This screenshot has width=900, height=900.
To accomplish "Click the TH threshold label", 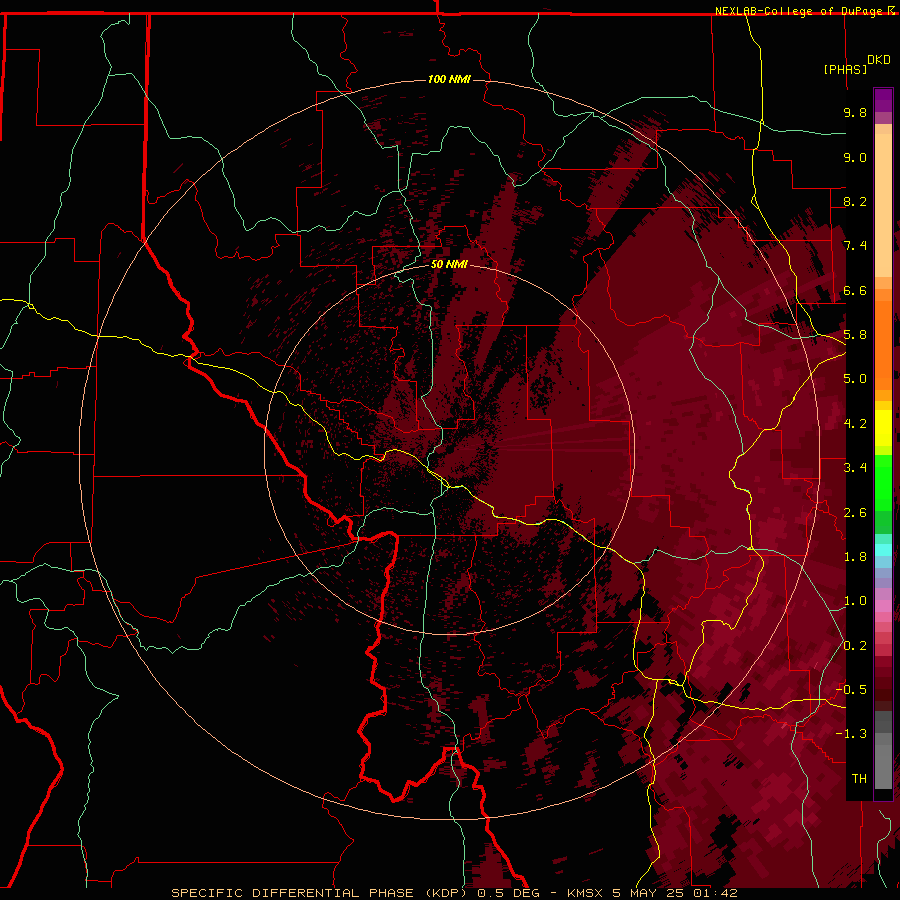I will pos(859,779).
